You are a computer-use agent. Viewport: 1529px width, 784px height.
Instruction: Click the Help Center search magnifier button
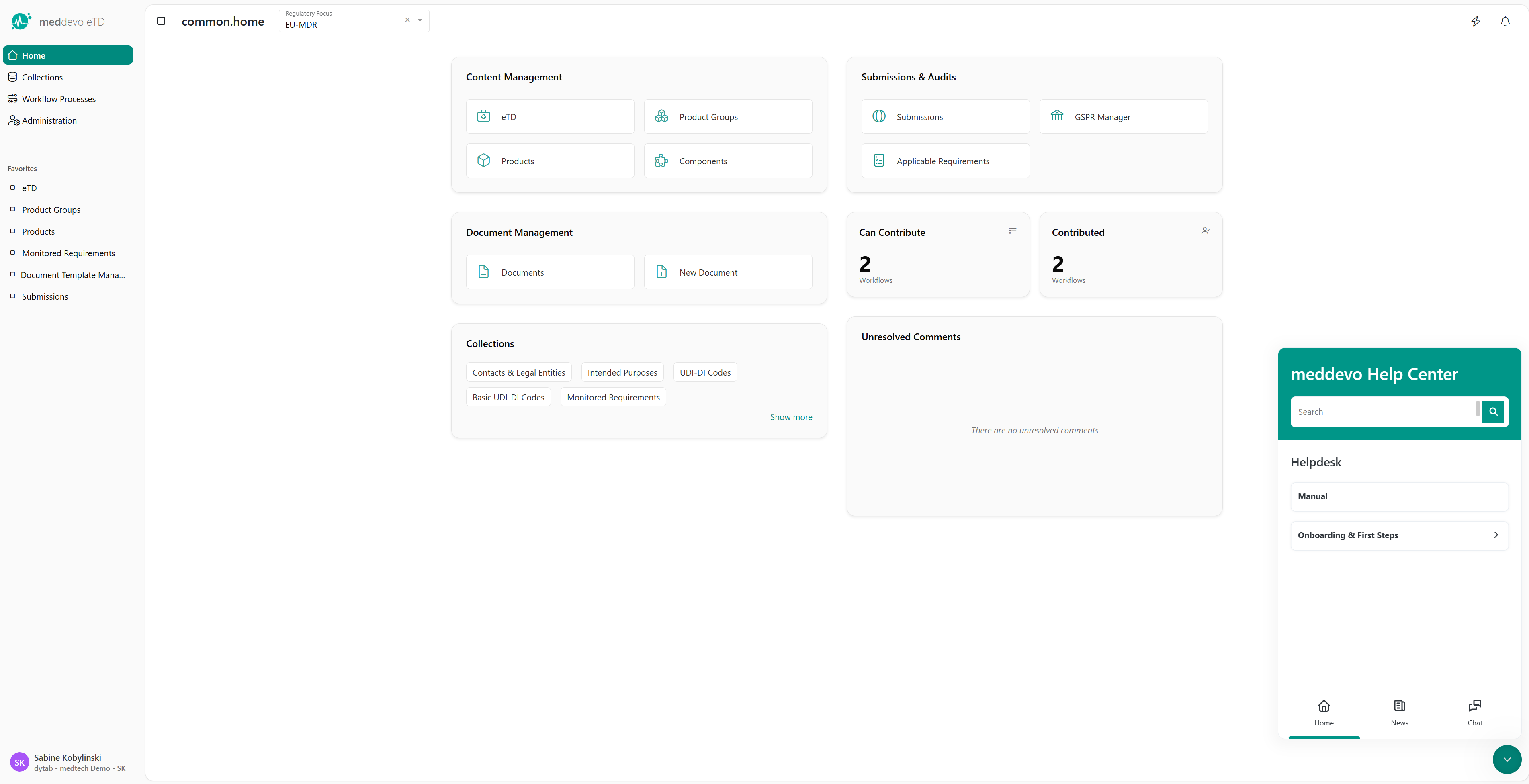1493,412
